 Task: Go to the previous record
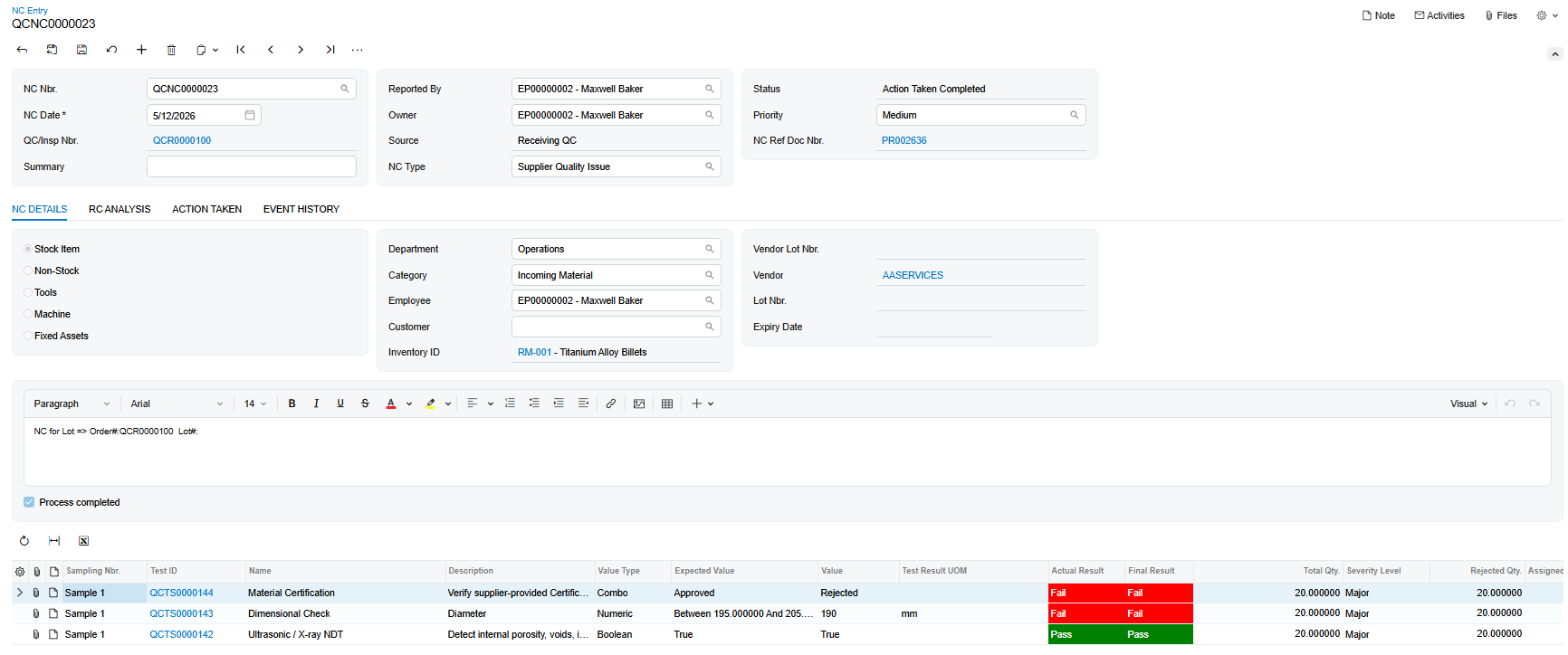click(x=271, y=50)
